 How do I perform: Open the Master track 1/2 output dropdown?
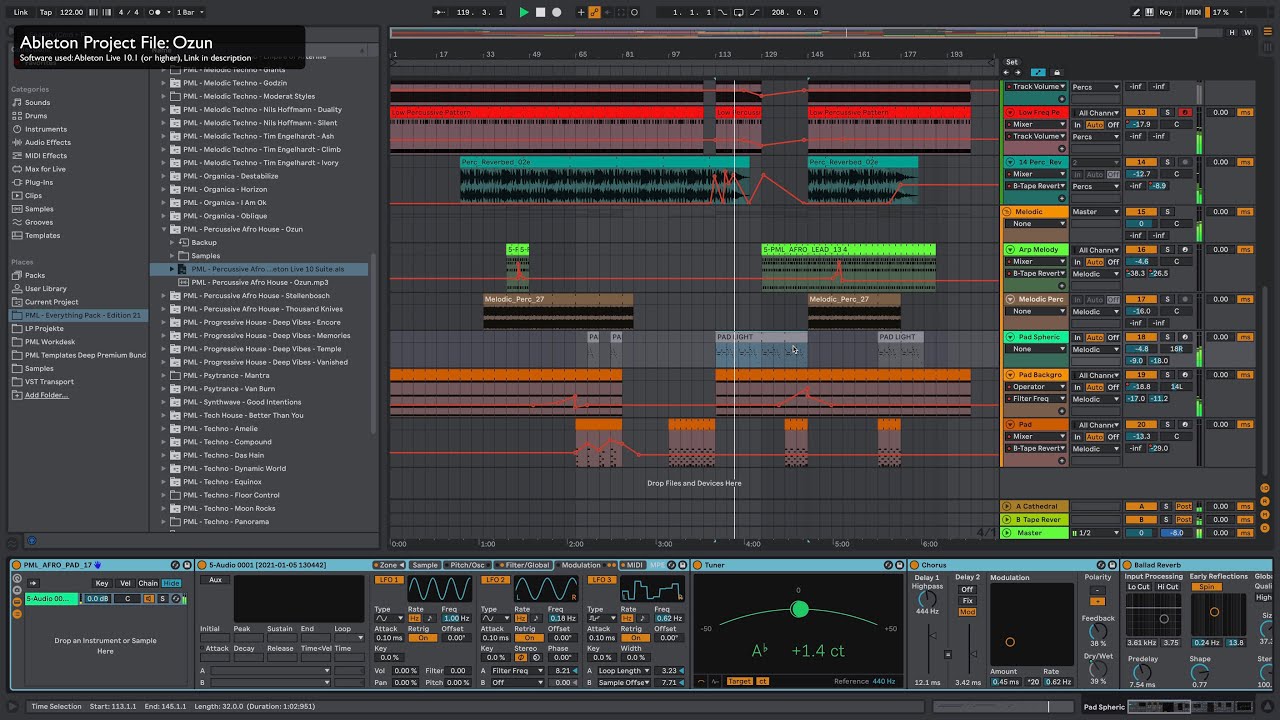[1096, 533]
